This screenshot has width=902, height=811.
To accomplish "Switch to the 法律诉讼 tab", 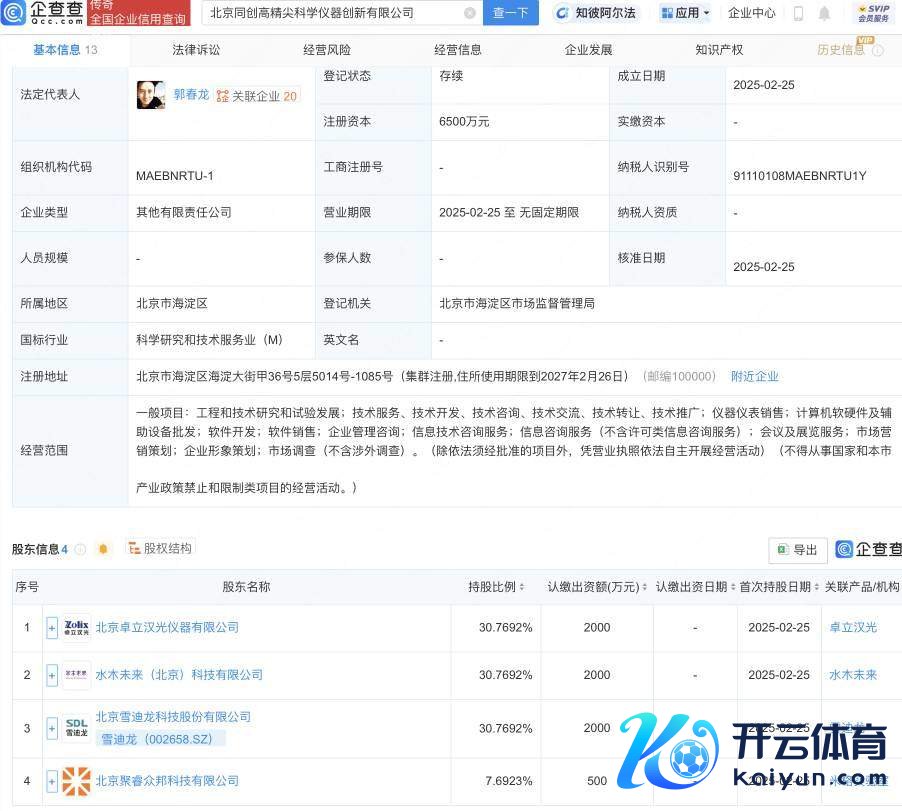I will click(x=196, y=49).
